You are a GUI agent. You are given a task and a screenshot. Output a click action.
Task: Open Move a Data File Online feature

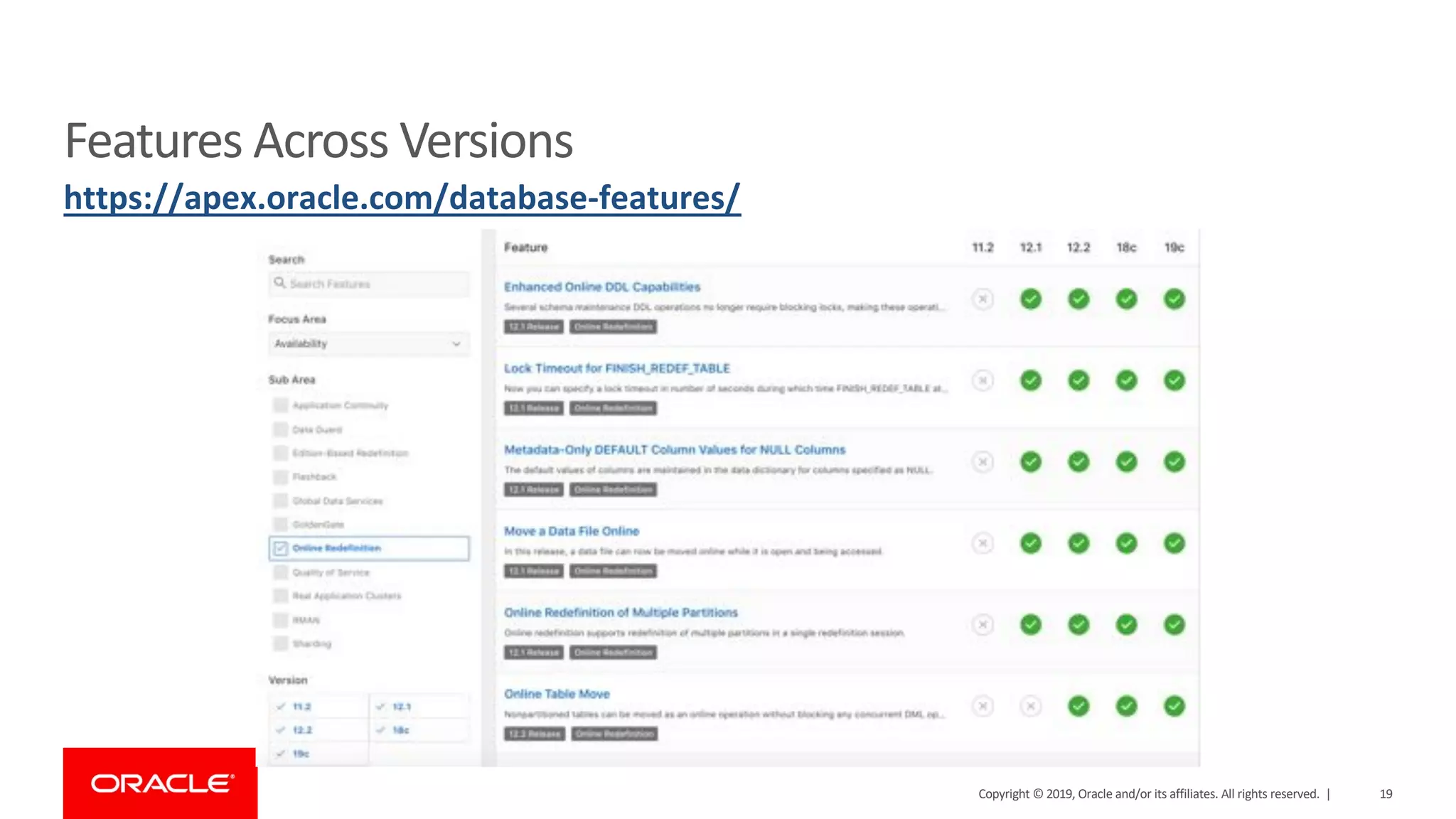[x=572, y=531]
